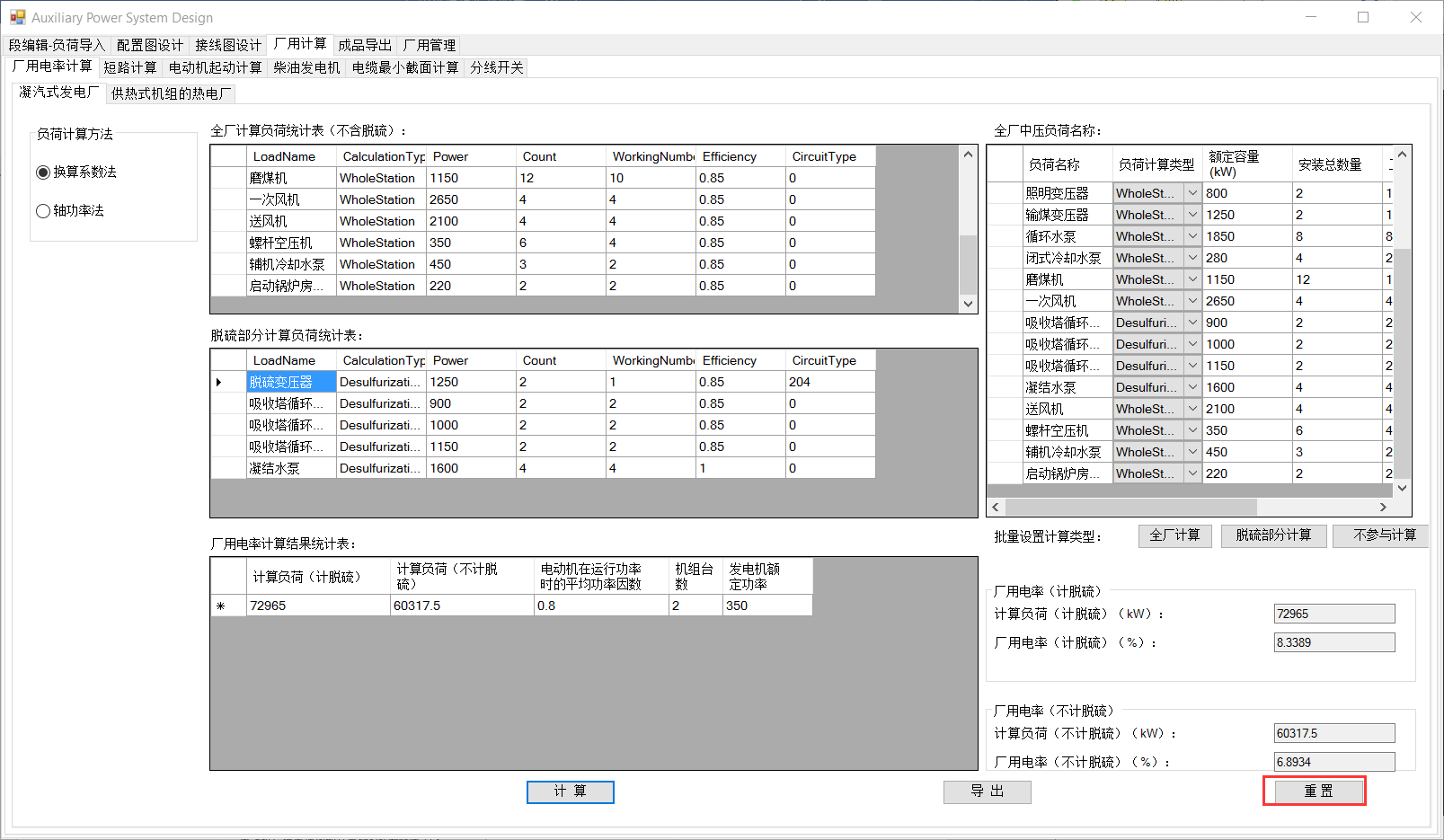Click the app icon in title bar

(x=17, y=17)
